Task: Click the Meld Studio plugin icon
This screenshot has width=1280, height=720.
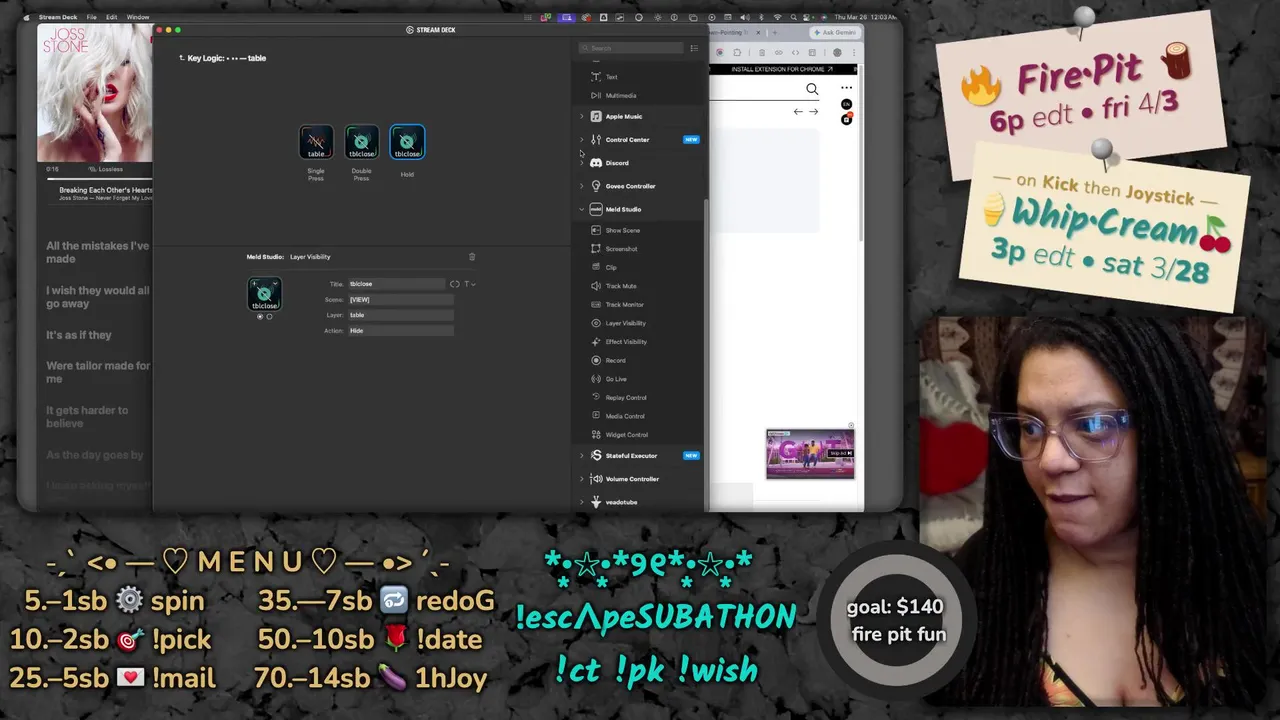Action: click(x=596, y=209)
